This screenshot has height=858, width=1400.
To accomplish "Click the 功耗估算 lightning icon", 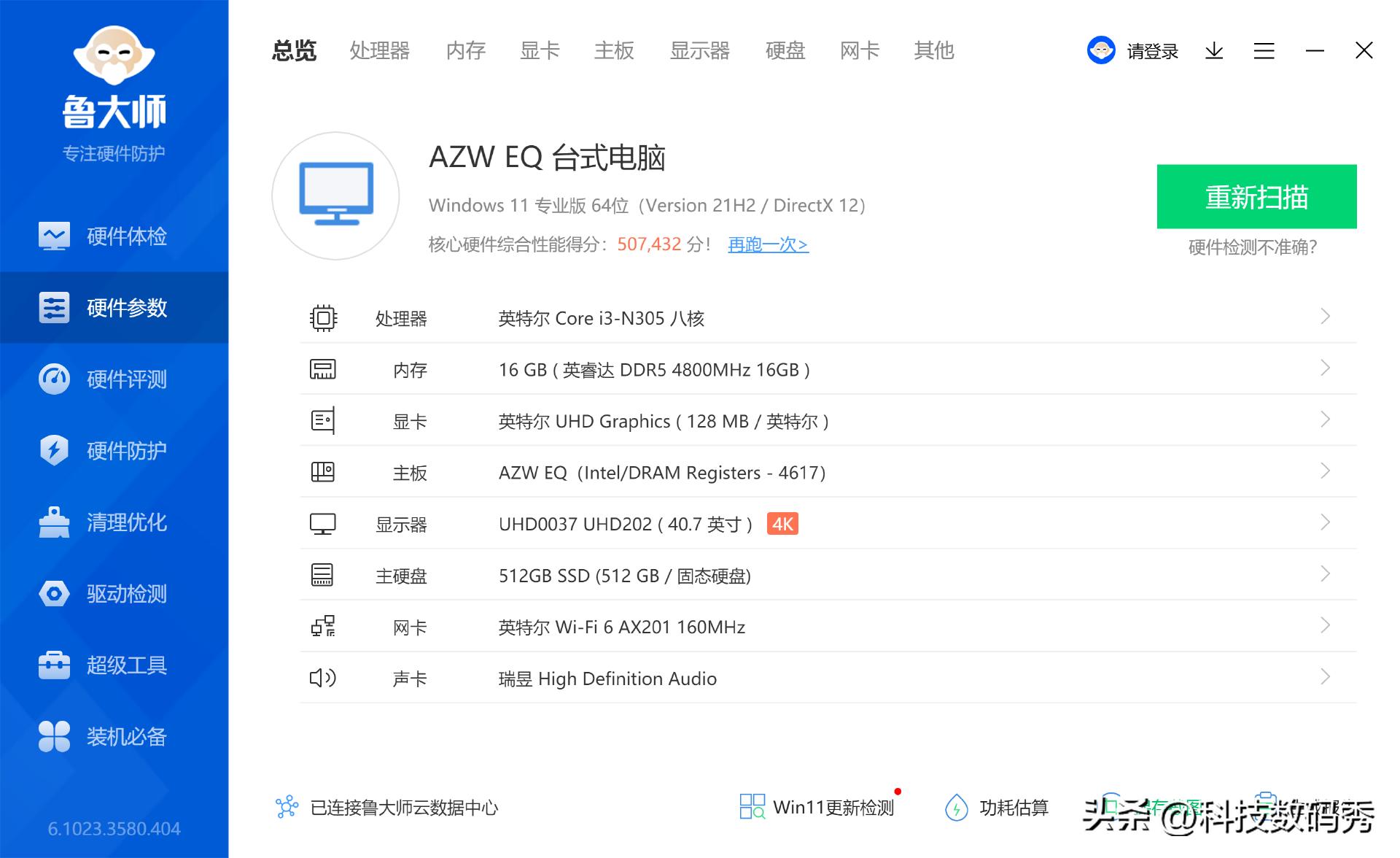I will (958, 807).
